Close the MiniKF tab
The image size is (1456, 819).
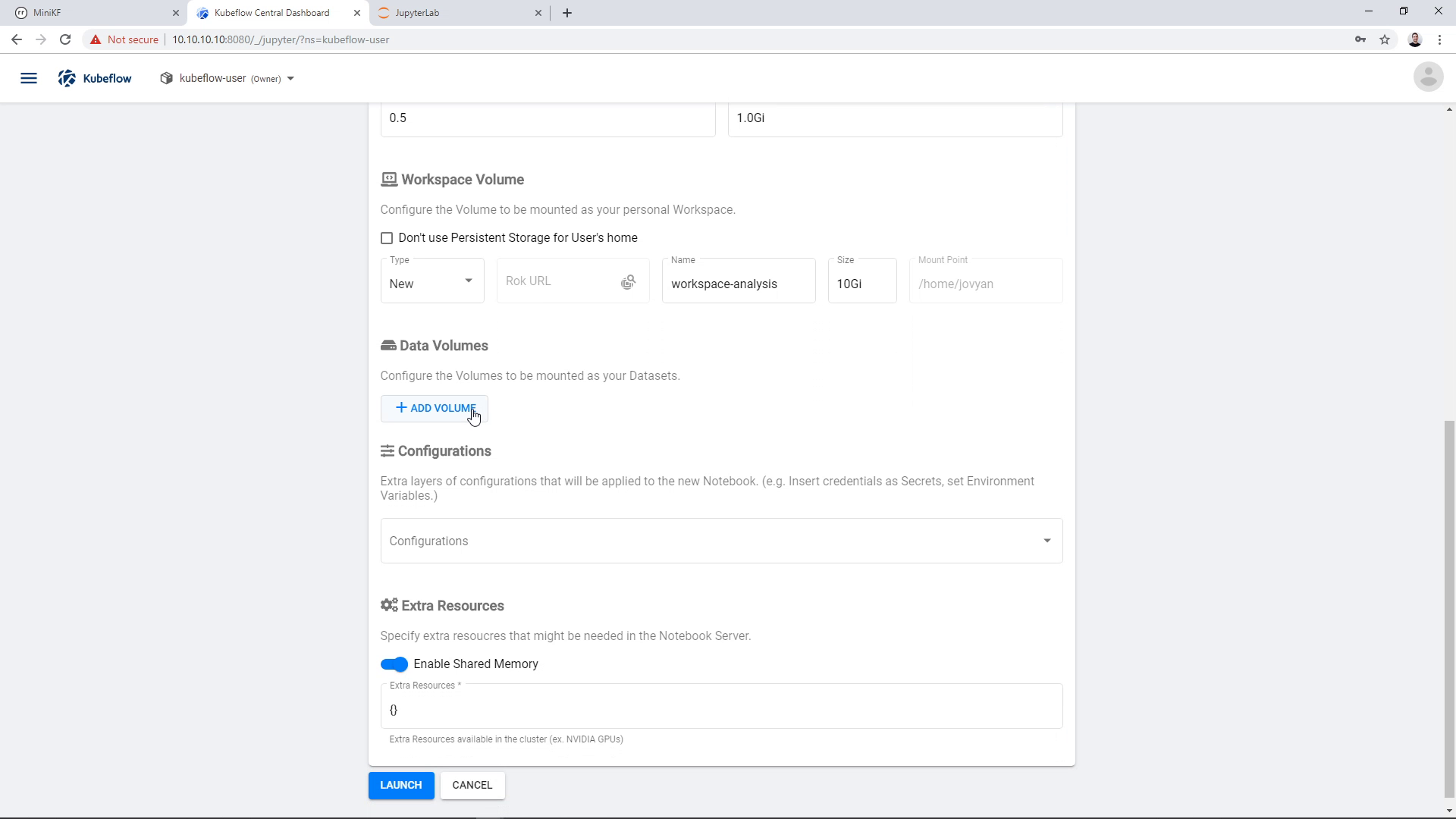[176, 13]
